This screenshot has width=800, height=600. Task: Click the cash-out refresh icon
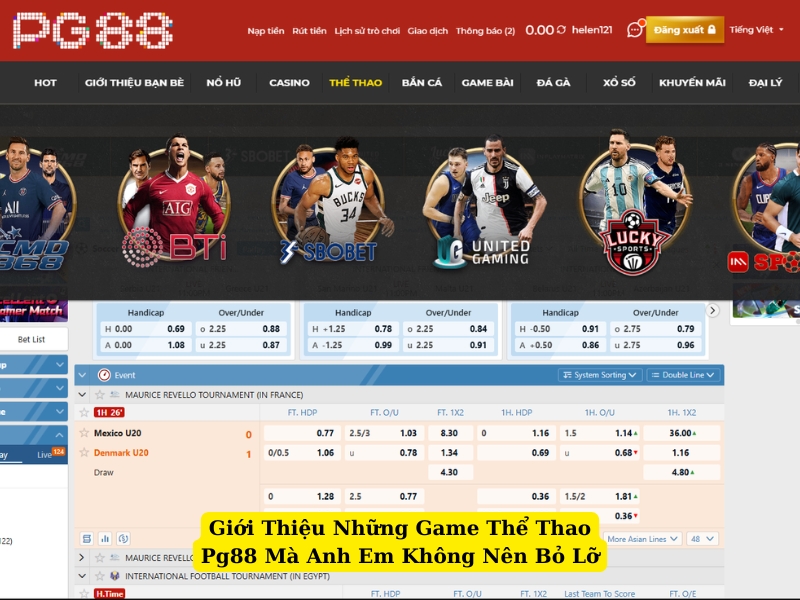tap(123, 538)
